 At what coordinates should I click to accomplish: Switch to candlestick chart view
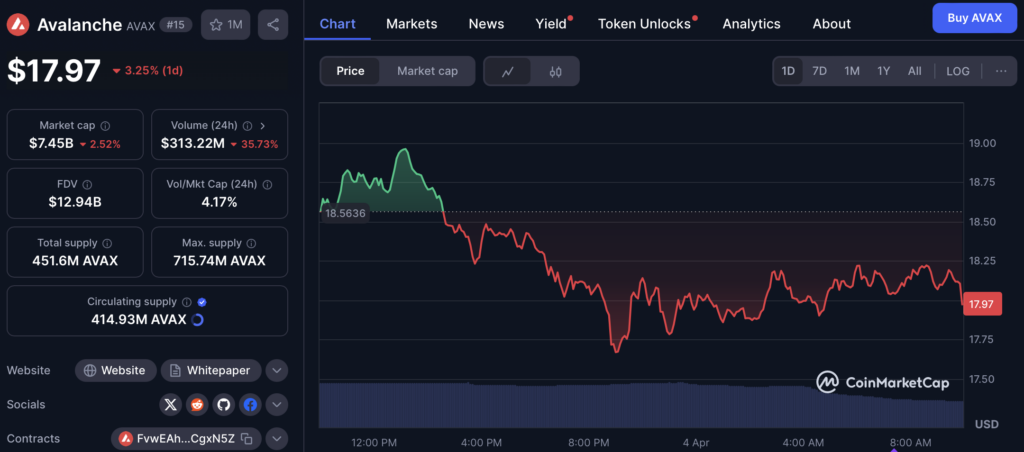(555, 71)
